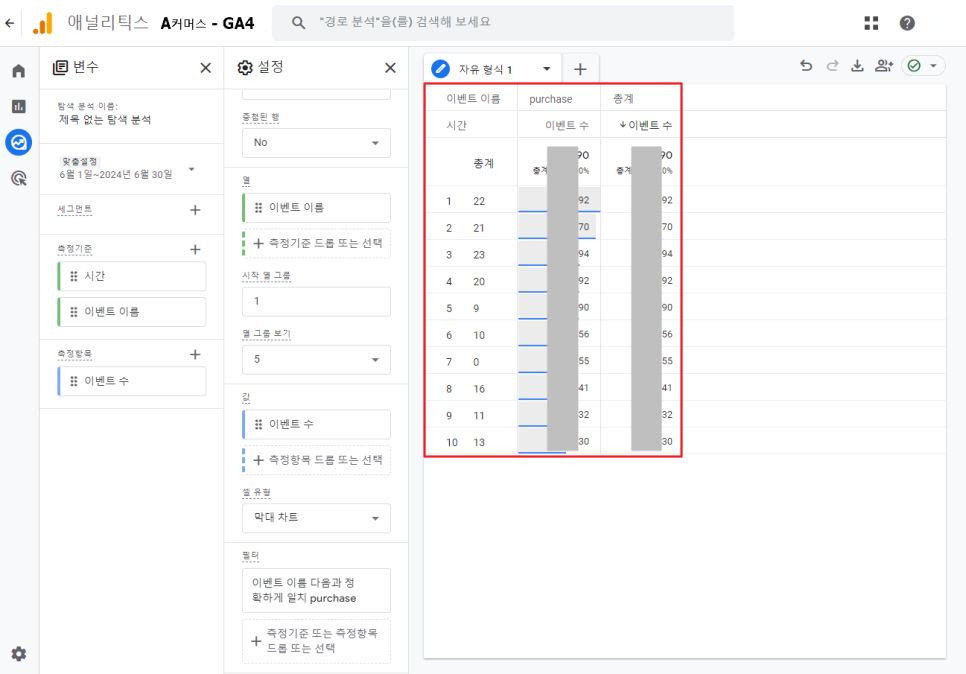This screenshot has height=674, width=966.
Task: Select 이벤트 이름 dimension chip in variables
Action: coord(132,312)
